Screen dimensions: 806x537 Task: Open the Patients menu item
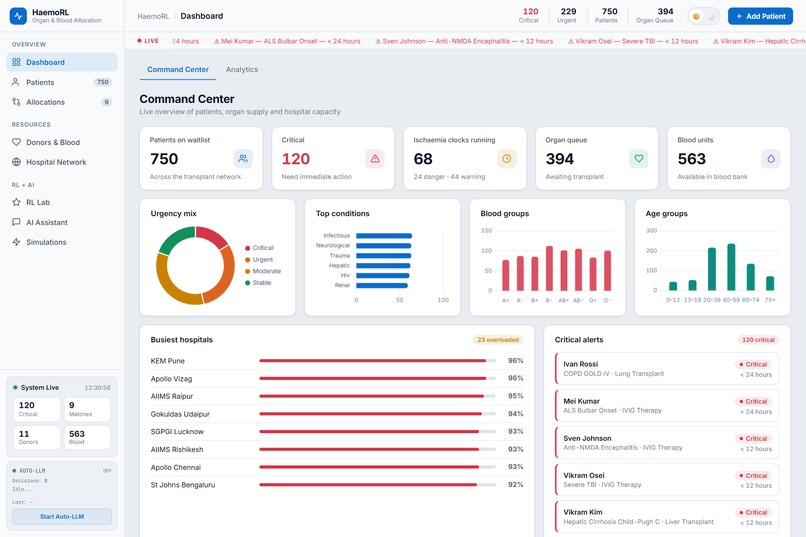point(62,82)
